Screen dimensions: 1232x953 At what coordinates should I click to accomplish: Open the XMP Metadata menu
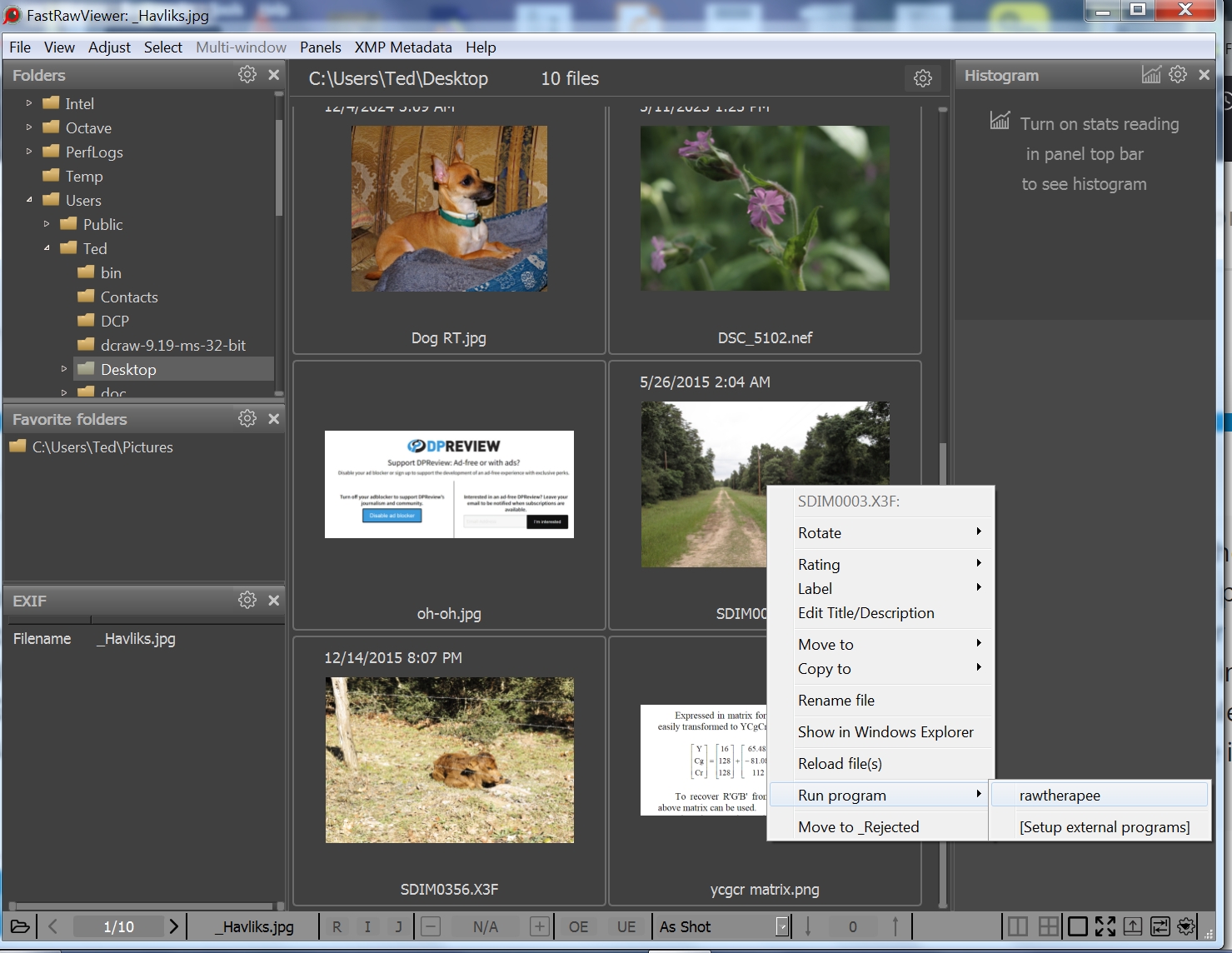403,47
